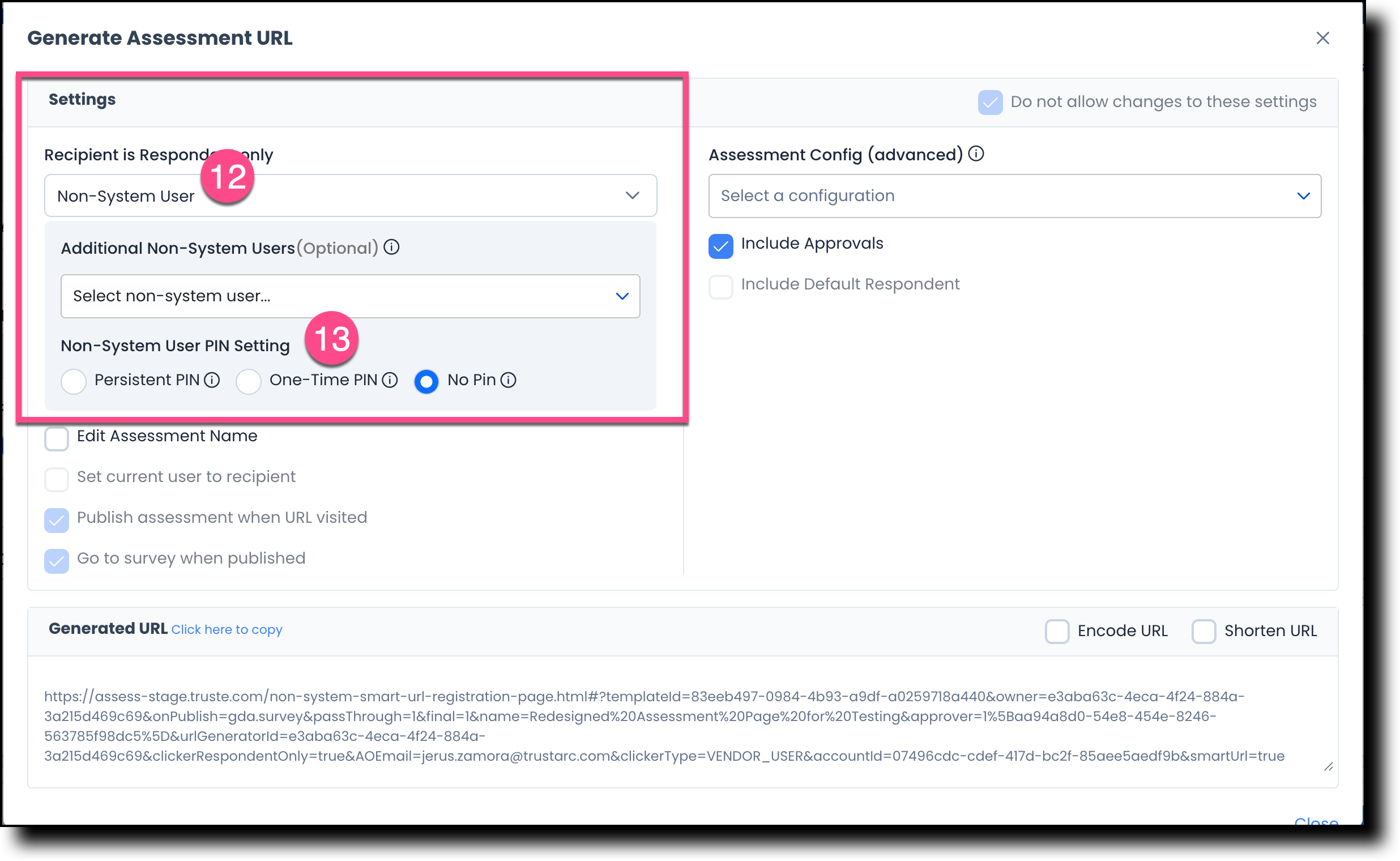1400x861 pixels.
Task: Click info icon beside No Pin
Action: coord(508,380)
